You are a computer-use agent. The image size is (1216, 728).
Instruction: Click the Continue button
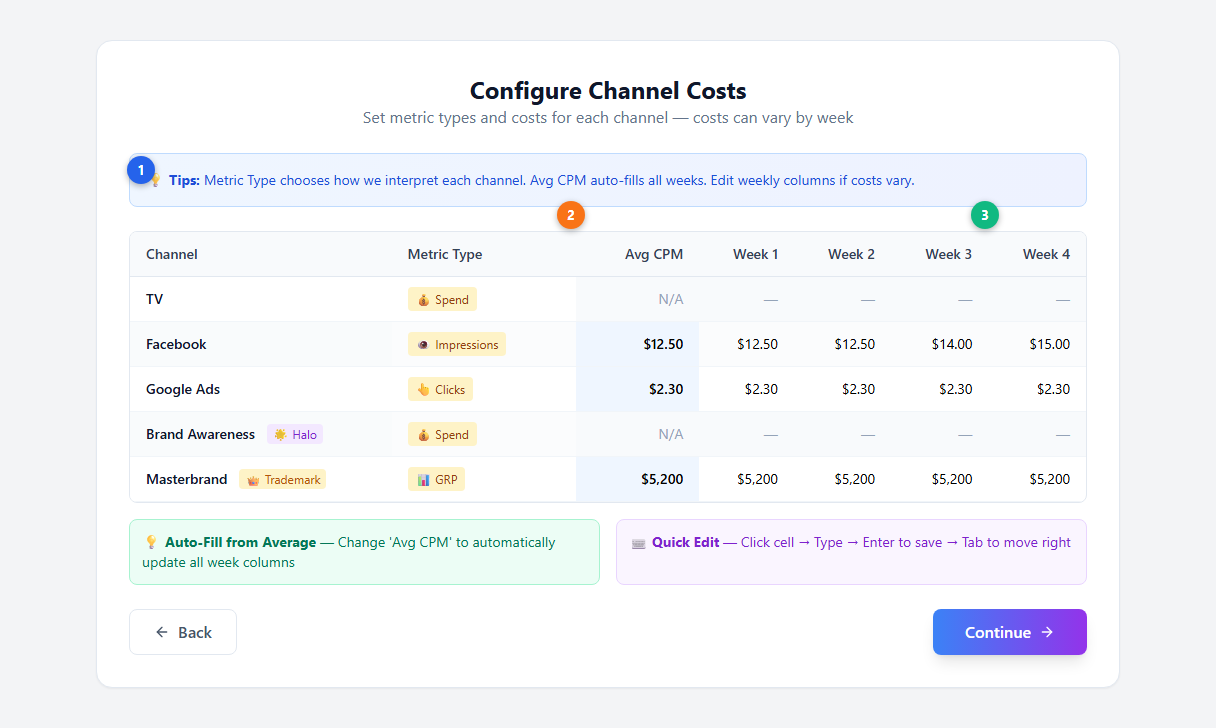(x=1009, y=632)
